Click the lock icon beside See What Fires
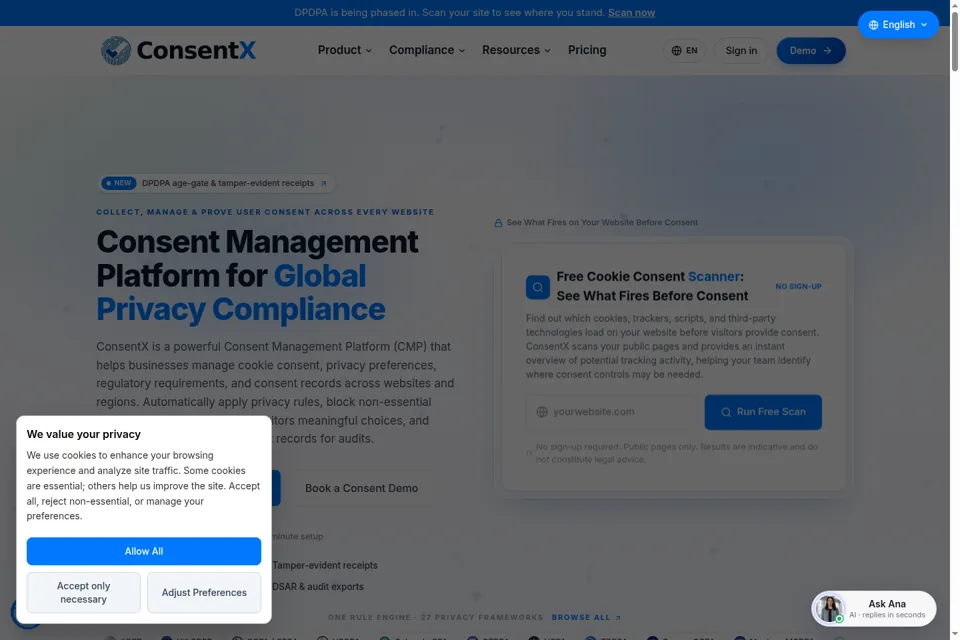This screenshot has height=640, width=960. point(498,223)
